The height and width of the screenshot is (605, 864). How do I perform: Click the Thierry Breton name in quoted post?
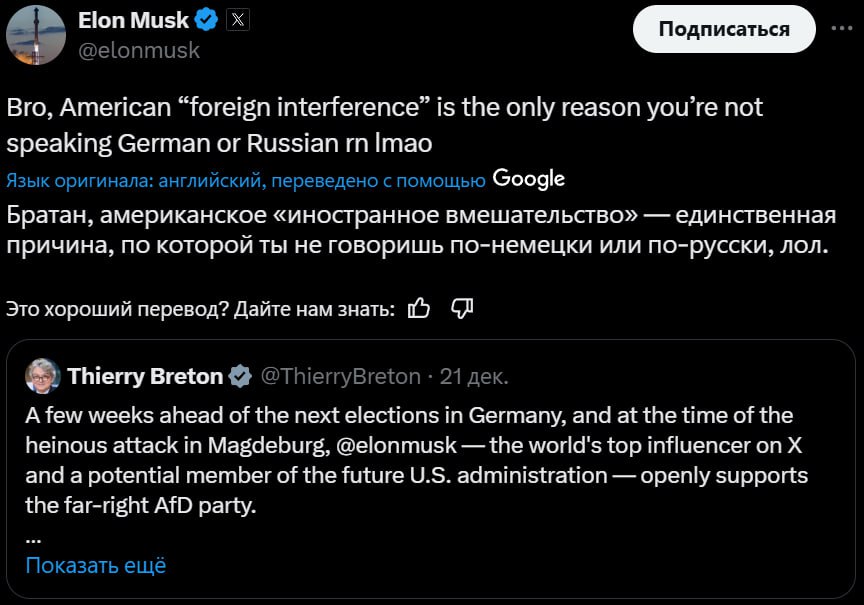click(x=145, y=377)
